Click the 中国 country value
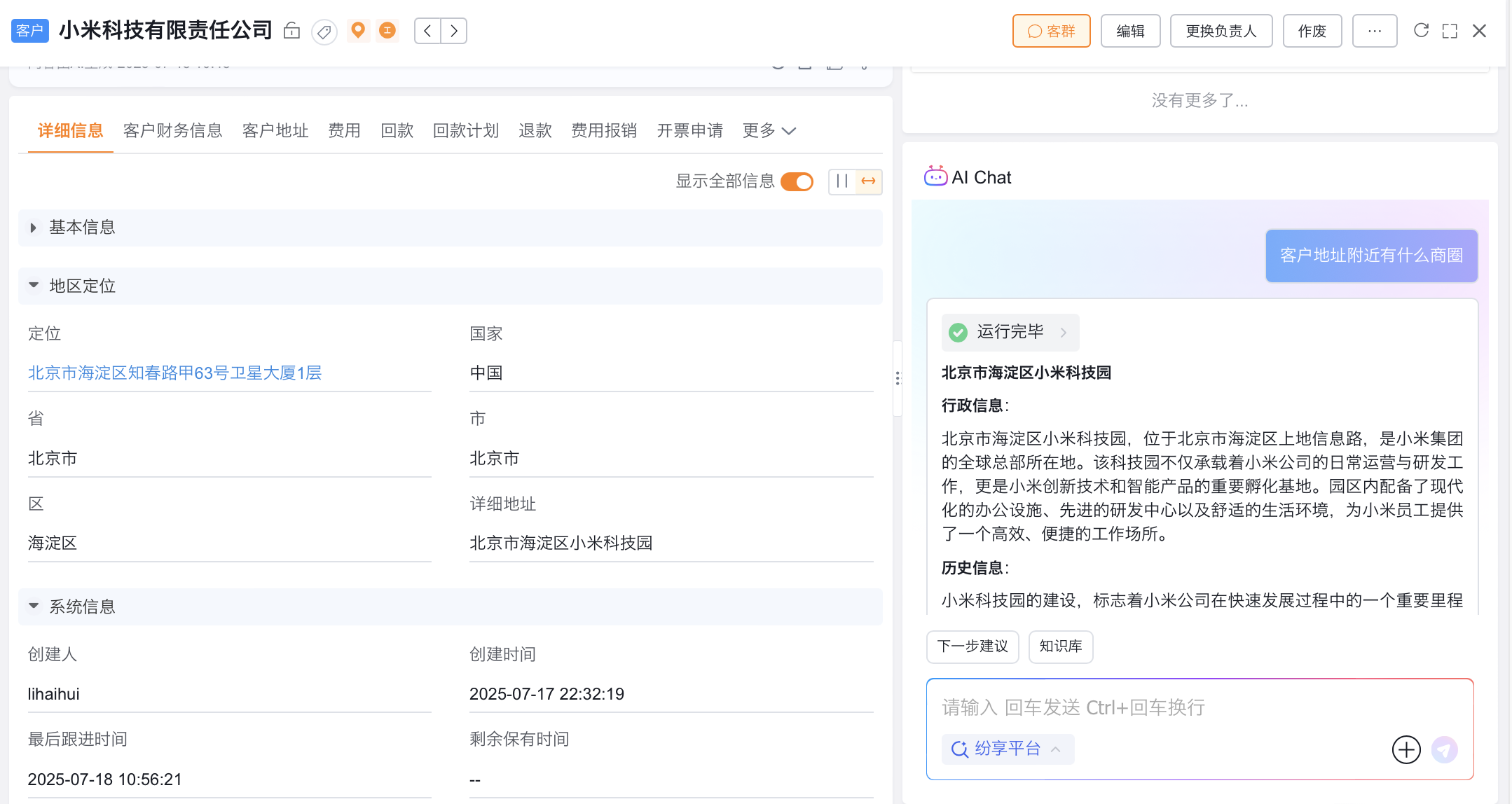Viewport: 1512px width, 804px height. [x=486, y=373]
